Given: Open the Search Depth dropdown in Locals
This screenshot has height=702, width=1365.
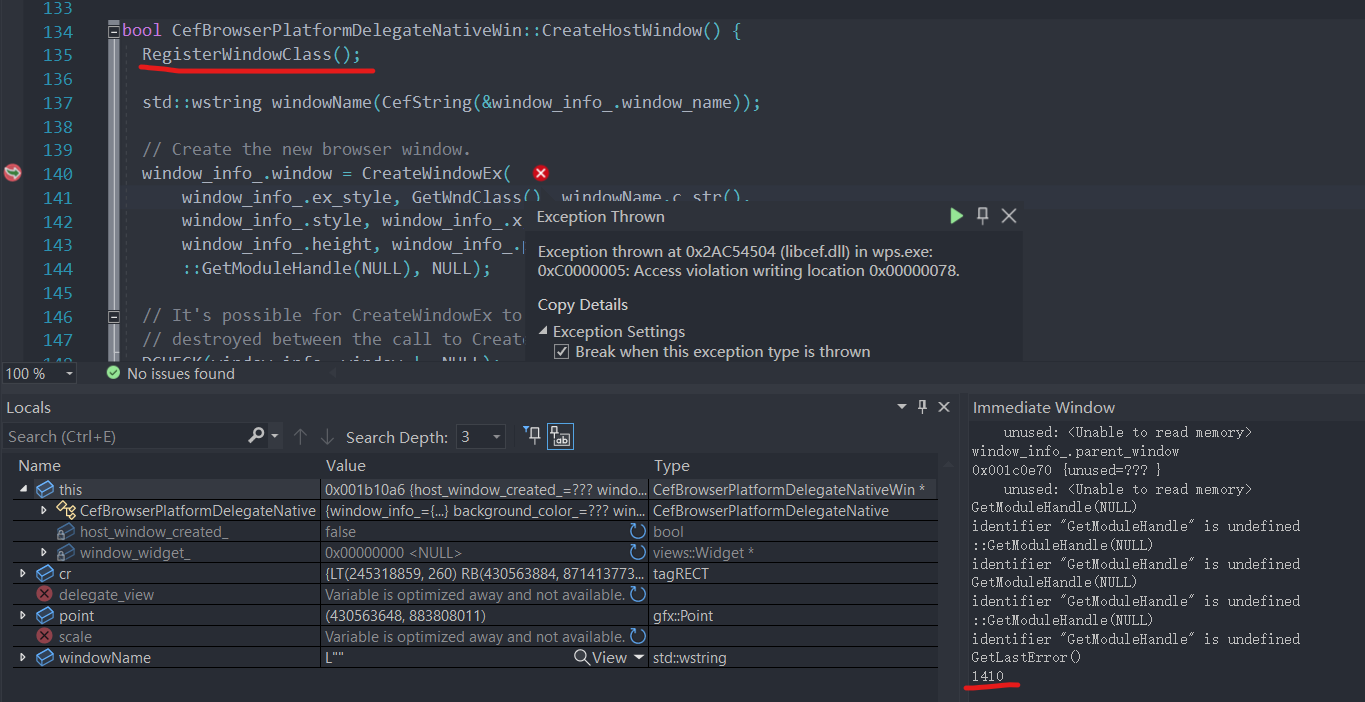Looking at the screenshot, I should (494, 437).
